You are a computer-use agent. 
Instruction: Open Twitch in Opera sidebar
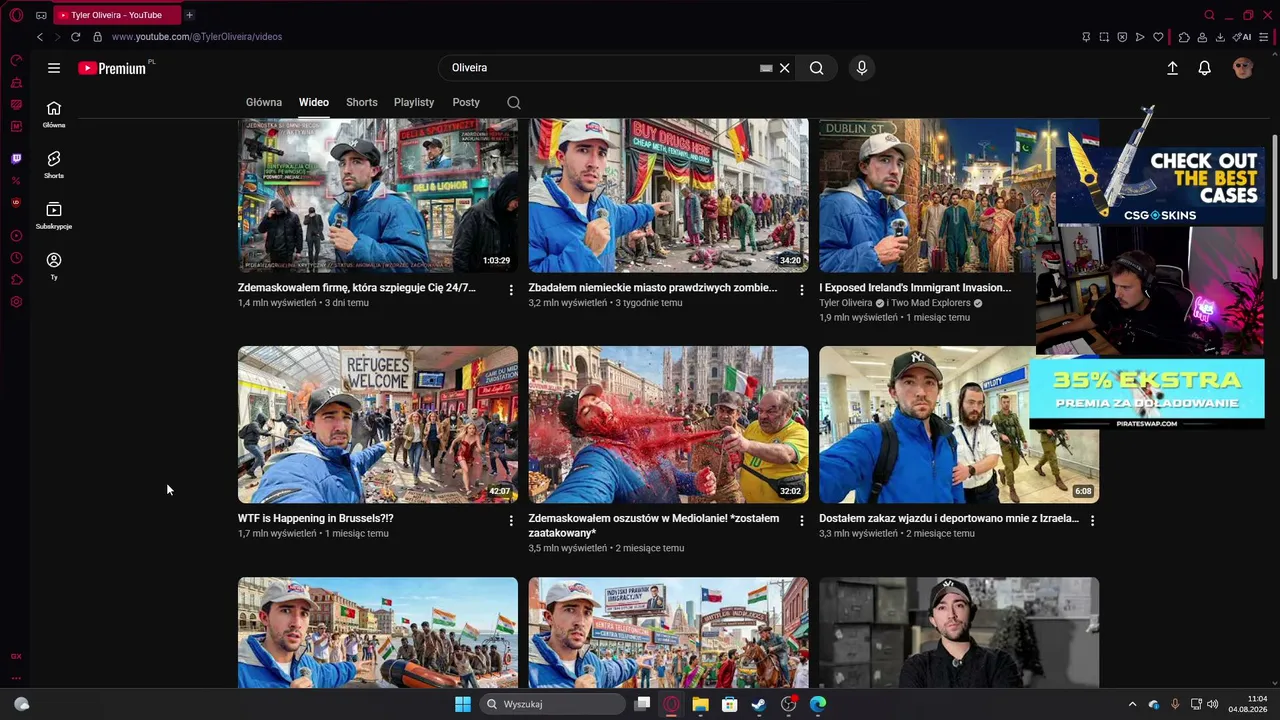16,159
